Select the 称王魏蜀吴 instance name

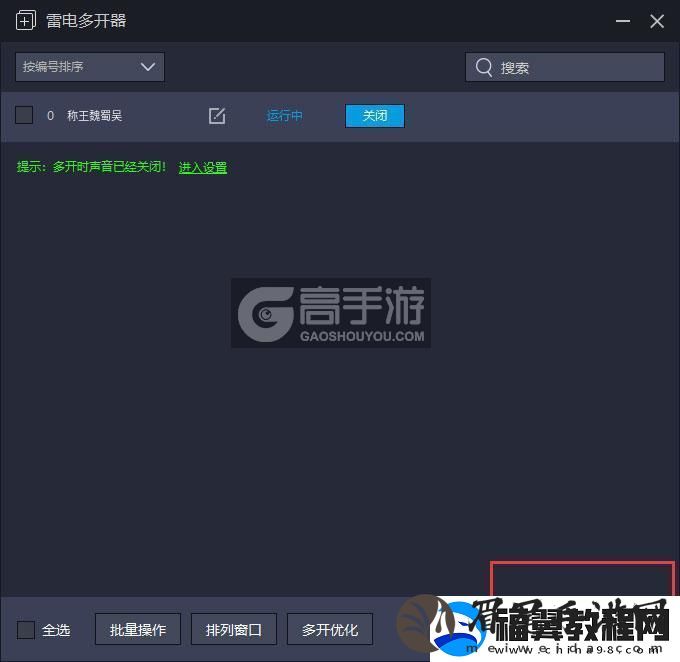click(x=95, y=116)
